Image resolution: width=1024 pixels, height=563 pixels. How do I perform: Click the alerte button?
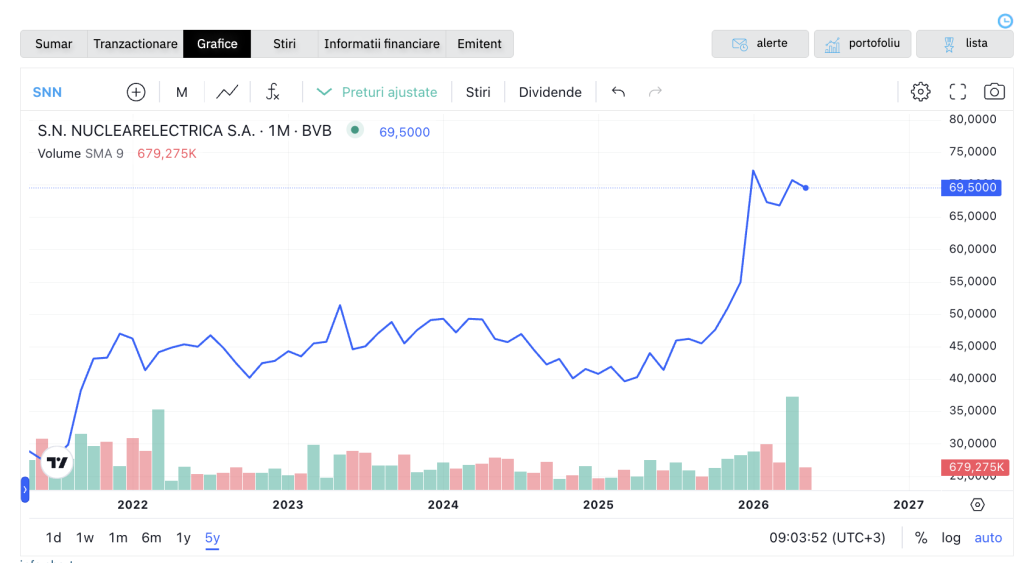(x=760, y=44)
